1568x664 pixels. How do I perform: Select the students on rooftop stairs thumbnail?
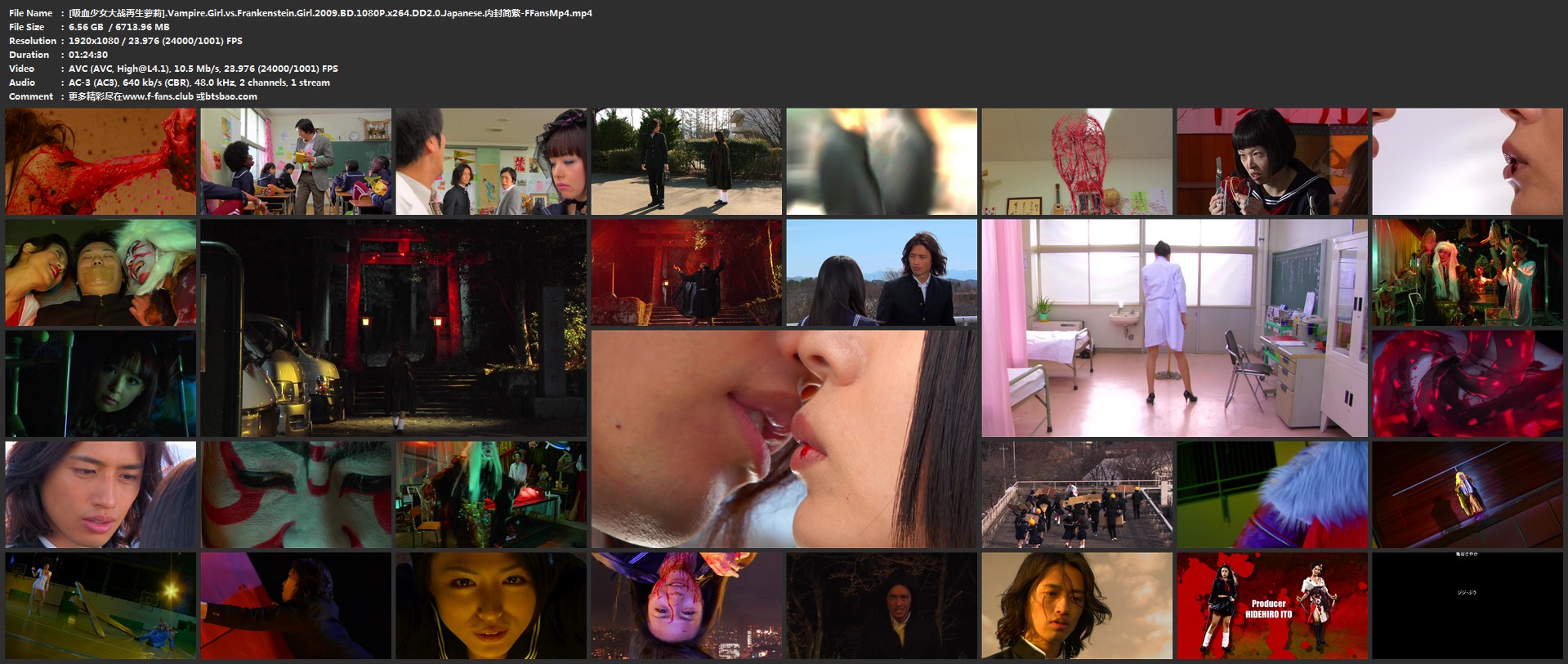point(1076,494)
